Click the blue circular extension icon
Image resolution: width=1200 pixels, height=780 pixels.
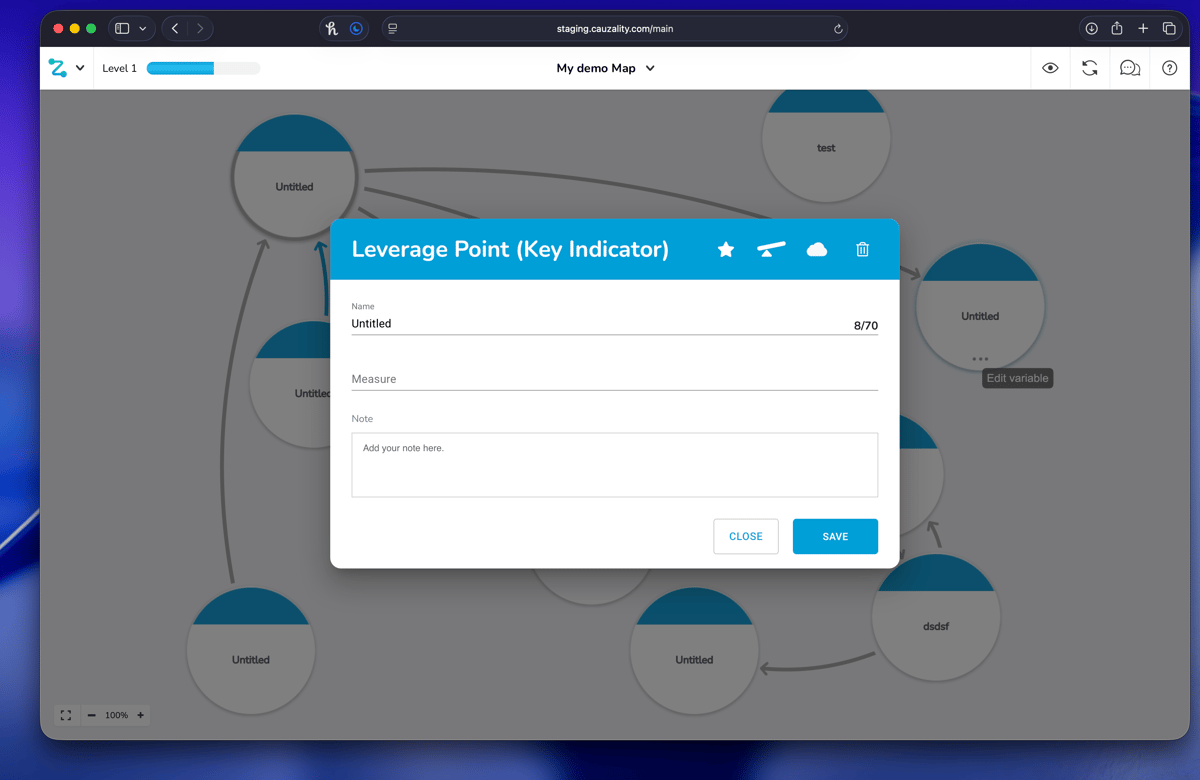point(356,29)
